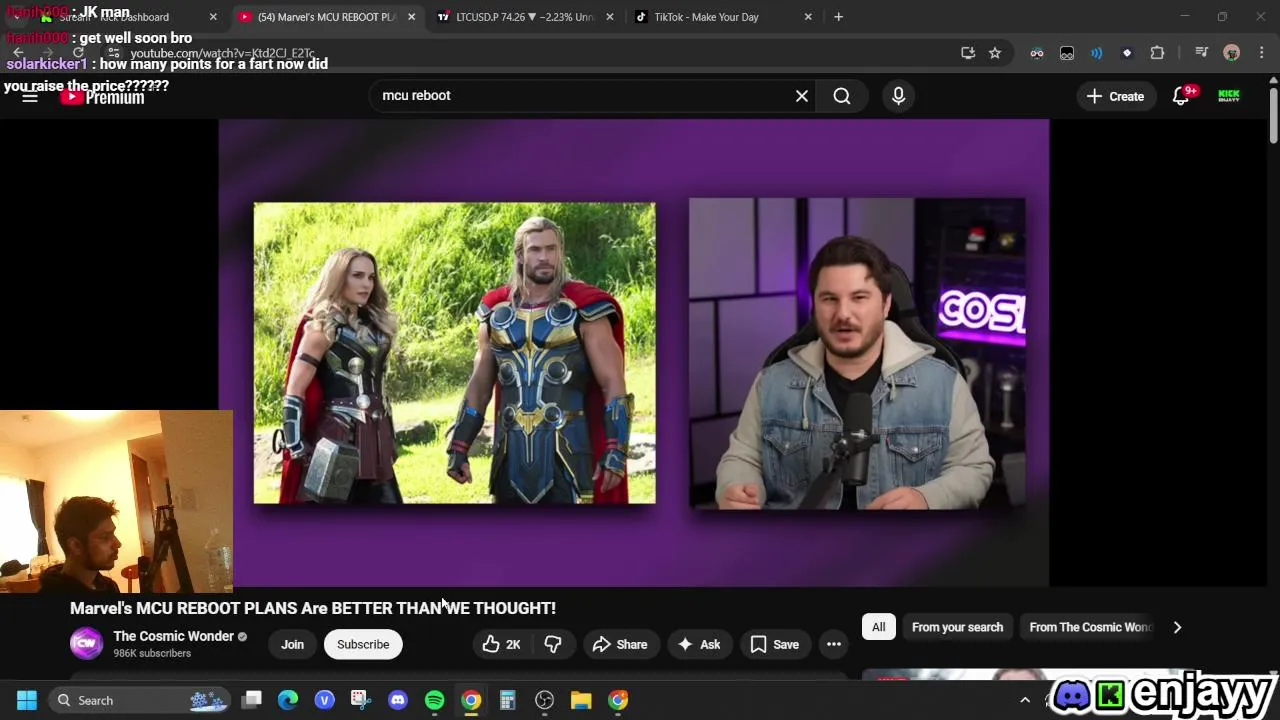Join The Cosmic Wonder channel membership
1280x720 pixels.
point(292,645)
